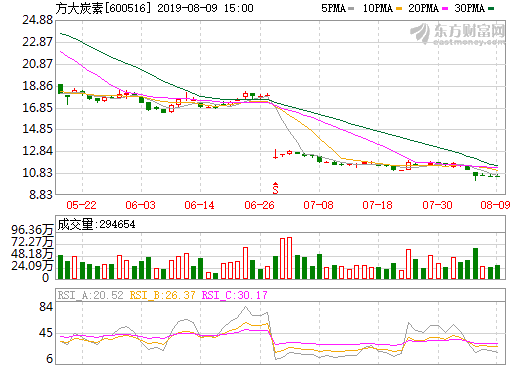
Task: Click the 84 RSI axis label
Action: point(46,307)
